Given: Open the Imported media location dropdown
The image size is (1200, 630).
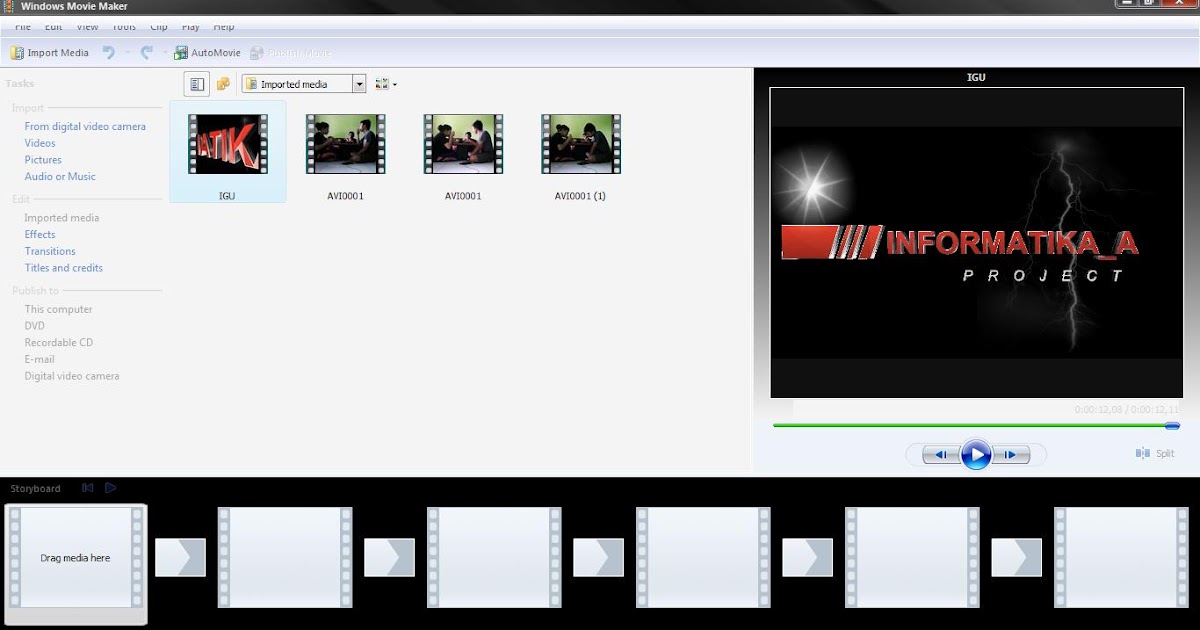Looking at the screenshot, I should click(x=304, y=84).
